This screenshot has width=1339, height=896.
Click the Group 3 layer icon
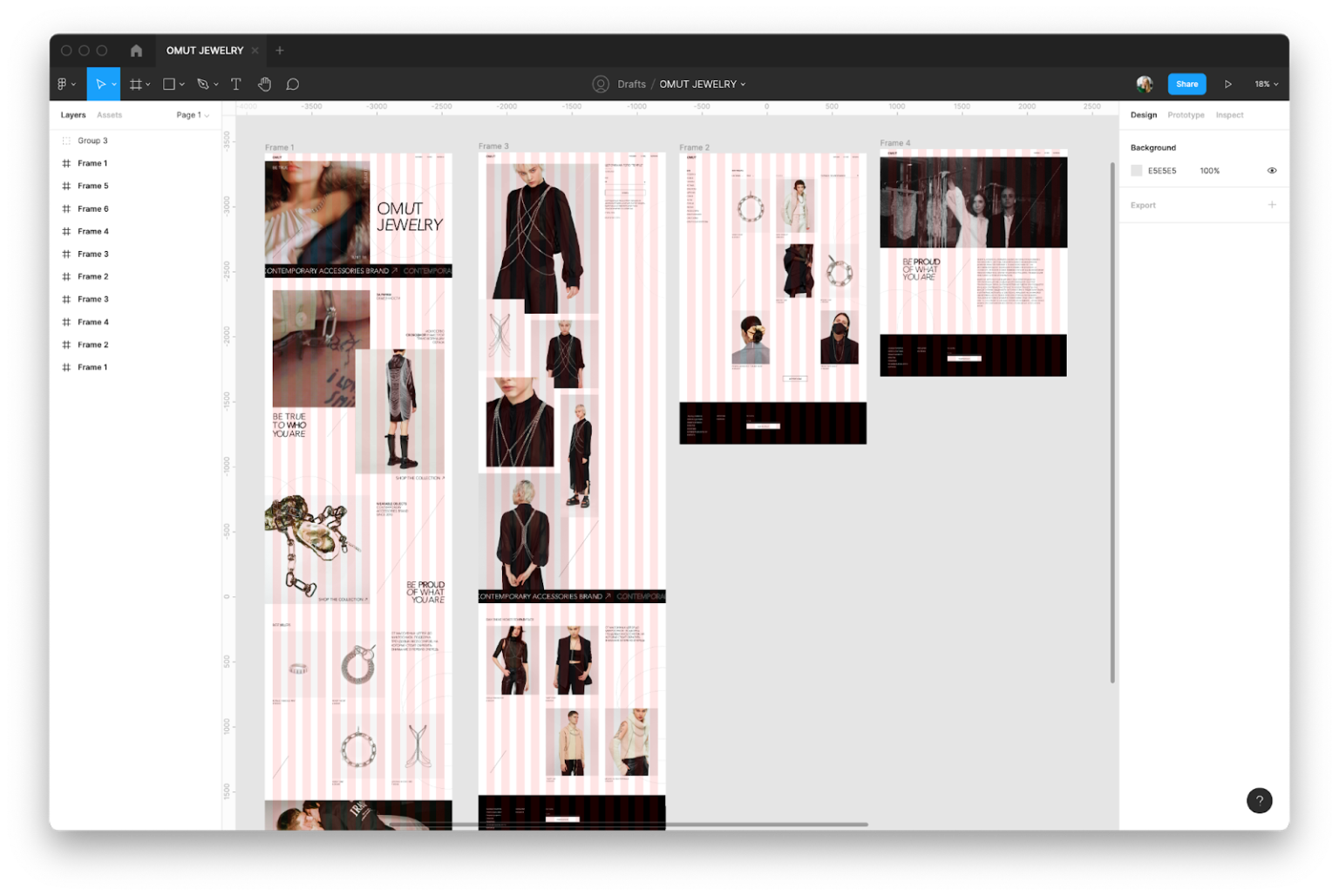pos(66,140)
